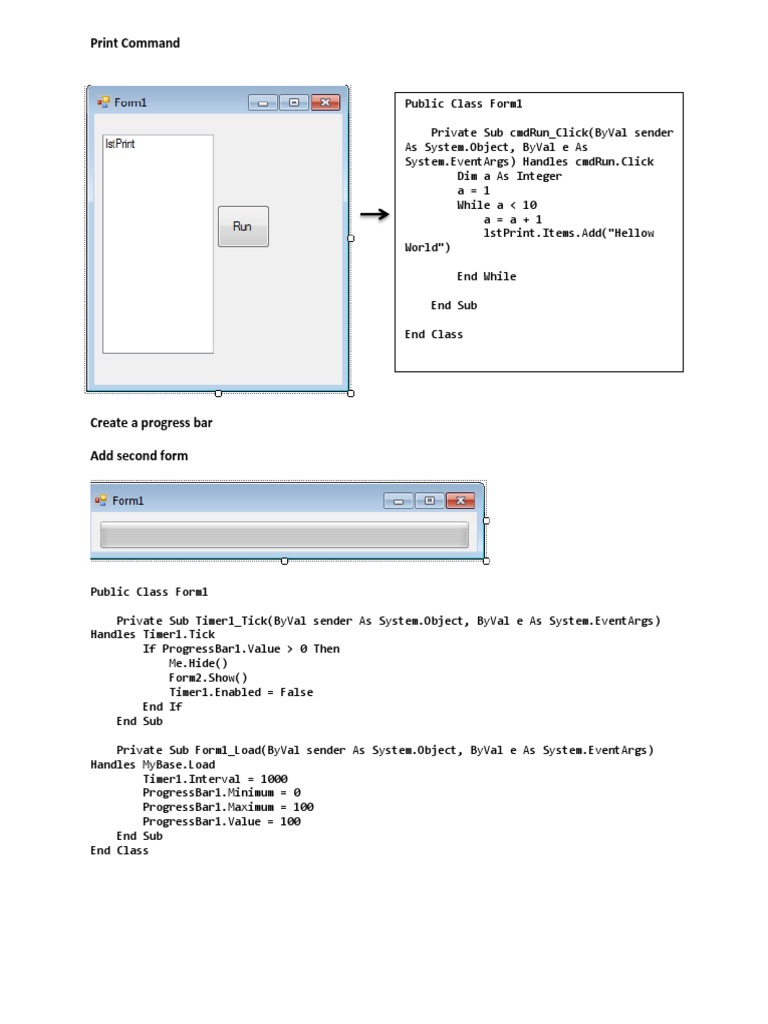Click the Form1 icon in the top form's title bar

coord(103,102)
